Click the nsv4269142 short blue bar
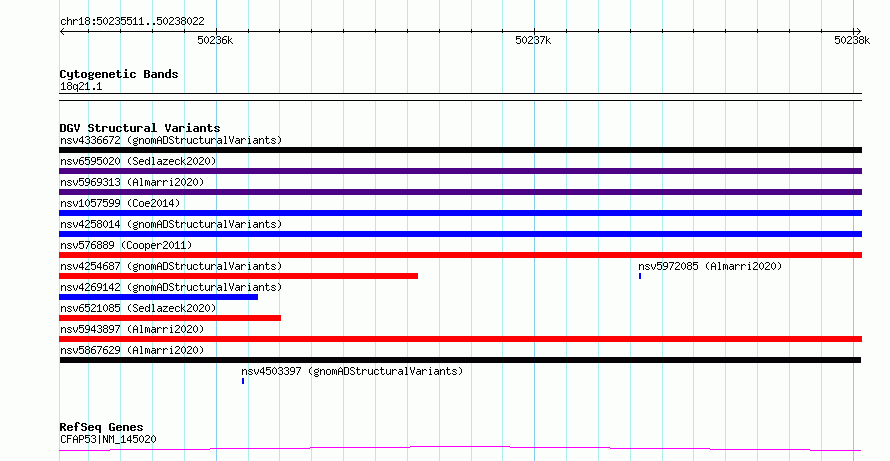This screenshot has height=461, width=890. (x=158, y=297)
